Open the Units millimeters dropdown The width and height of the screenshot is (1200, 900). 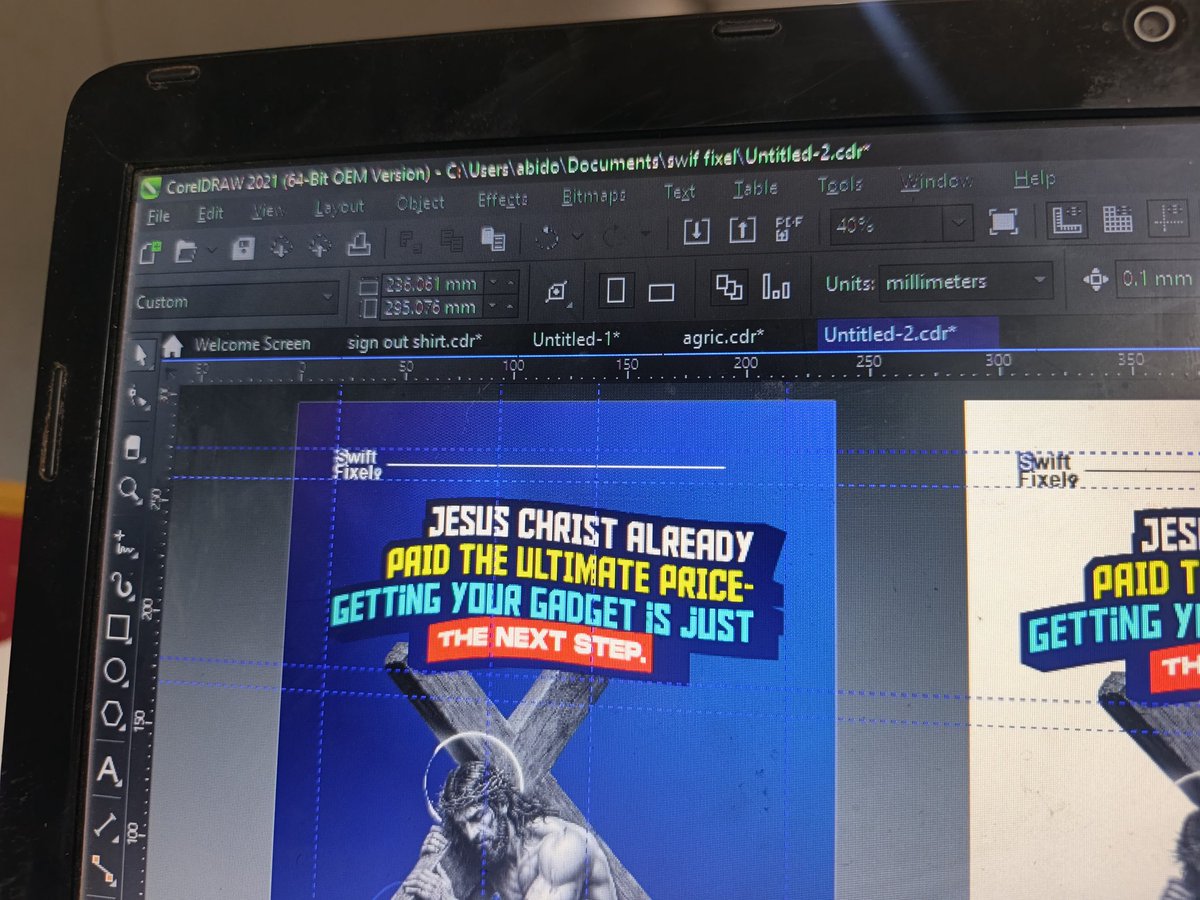pos(966,283)
